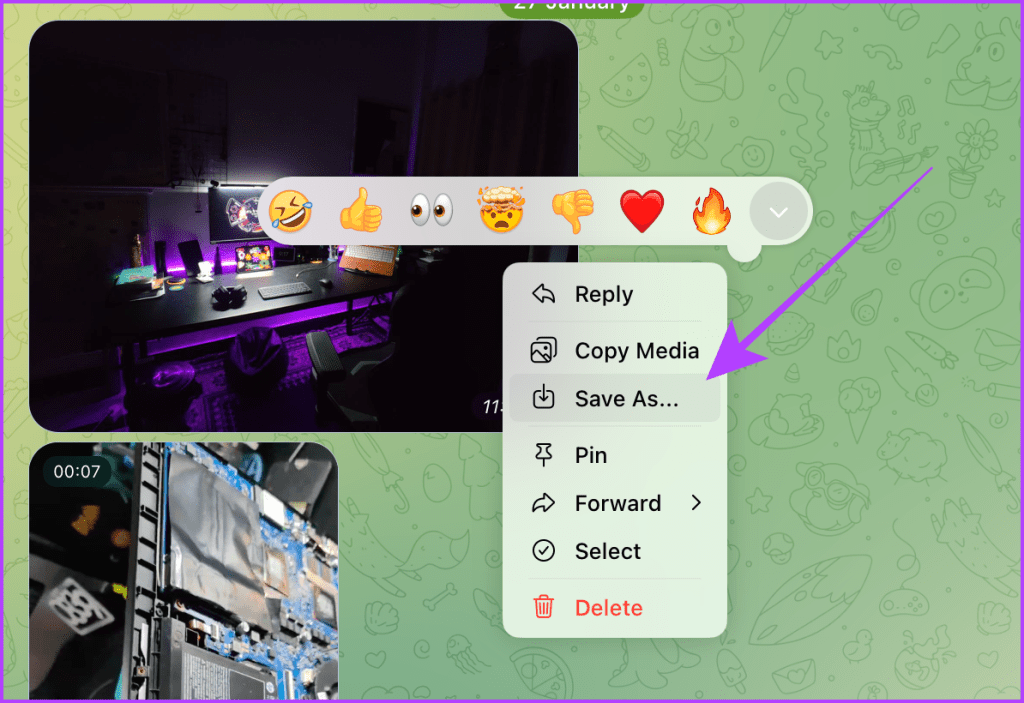React with the thumbs up emoji
The image size is (1024, 703).
[x=361, y=211]
